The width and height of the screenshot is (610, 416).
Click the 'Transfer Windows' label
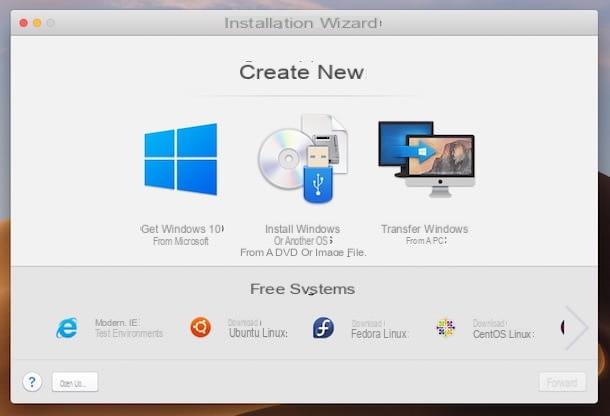point(425,229)
